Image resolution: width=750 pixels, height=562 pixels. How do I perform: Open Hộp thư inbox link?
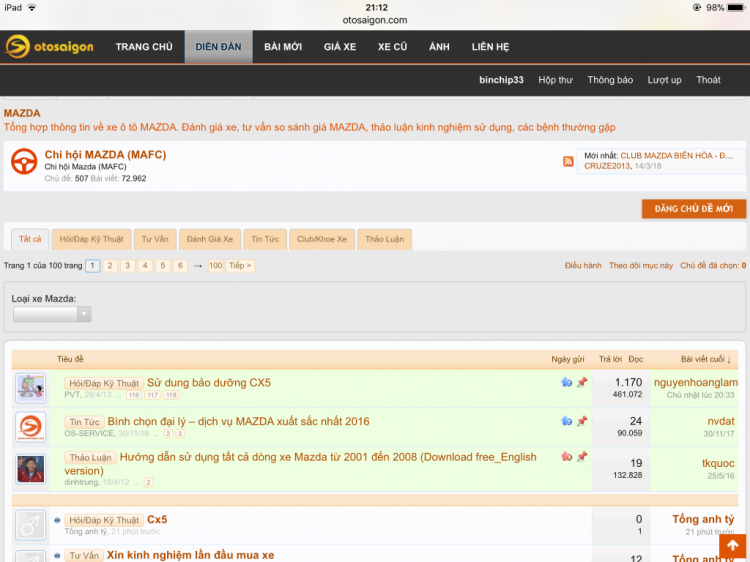pos(555,80)
